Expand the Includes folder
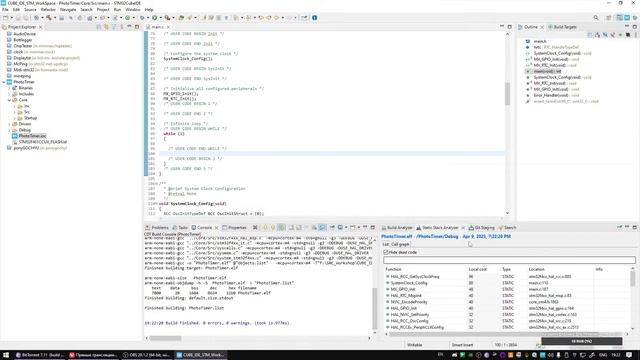 [x=9, y=94]
